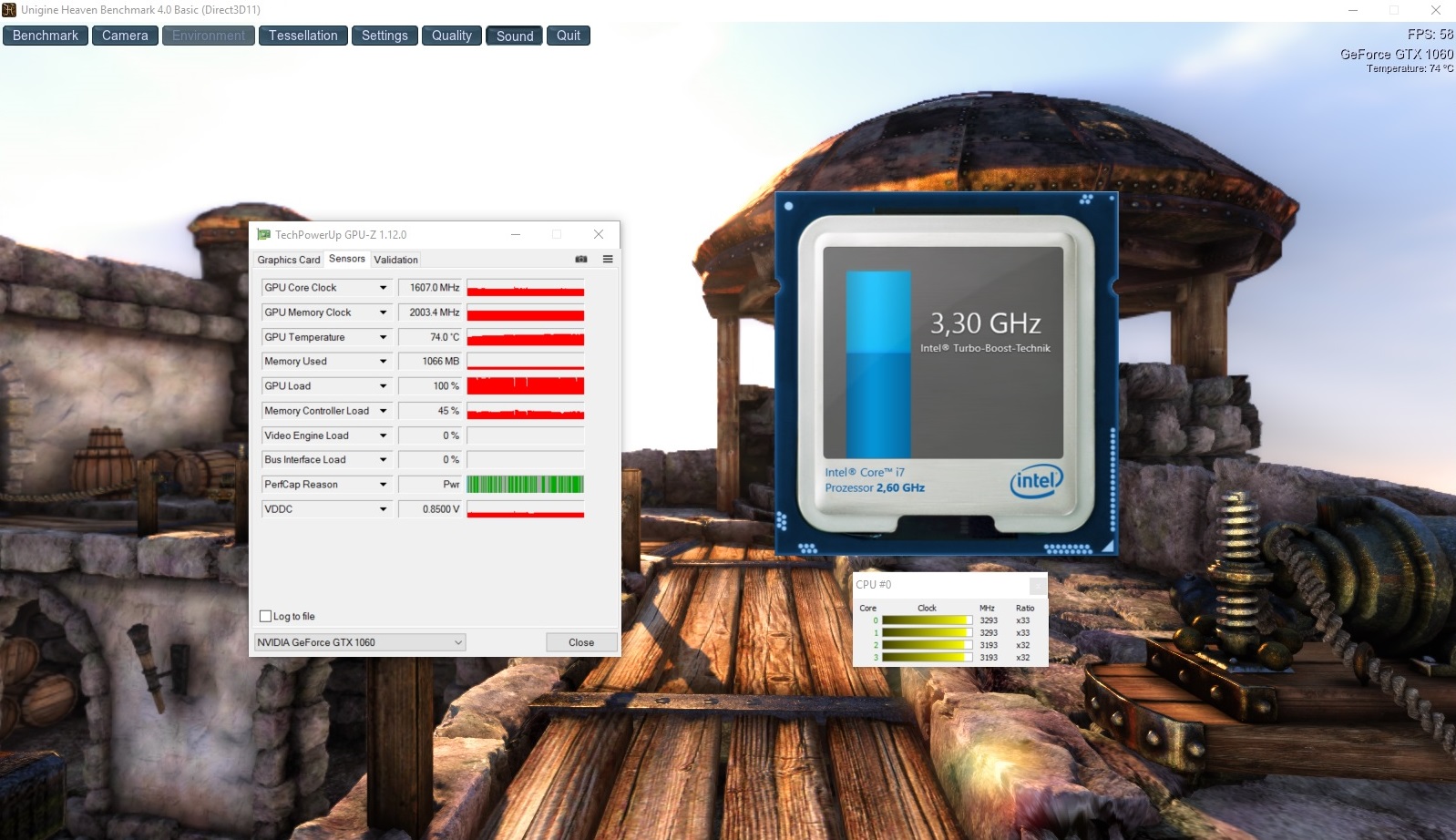
Task: Click the GPU Memory Clock value 2003.4 MHz
Action: pyautogui.click(x=431, y=312)
